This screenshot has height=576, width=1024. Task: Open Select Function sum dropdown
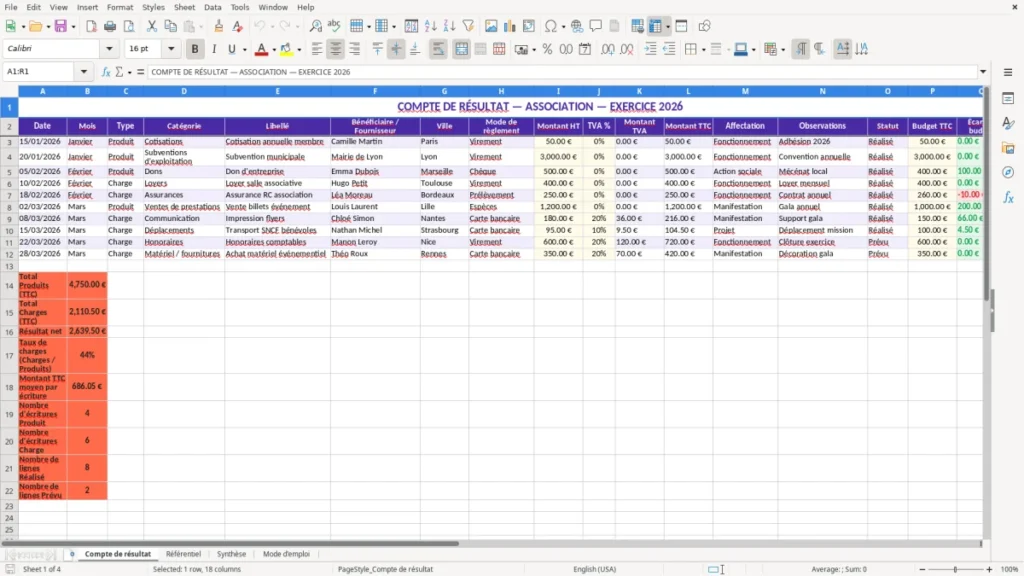[x=129, y=72]
